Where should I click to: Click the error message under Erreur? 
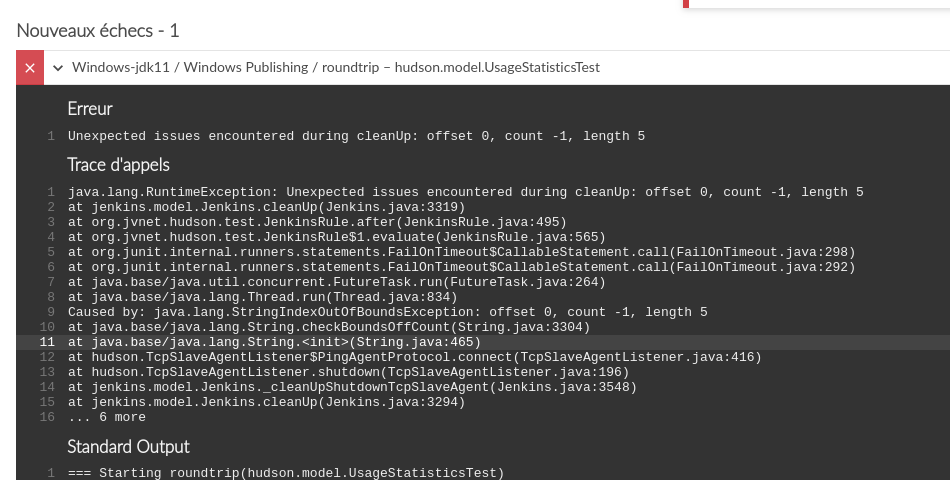coord(356,136)
